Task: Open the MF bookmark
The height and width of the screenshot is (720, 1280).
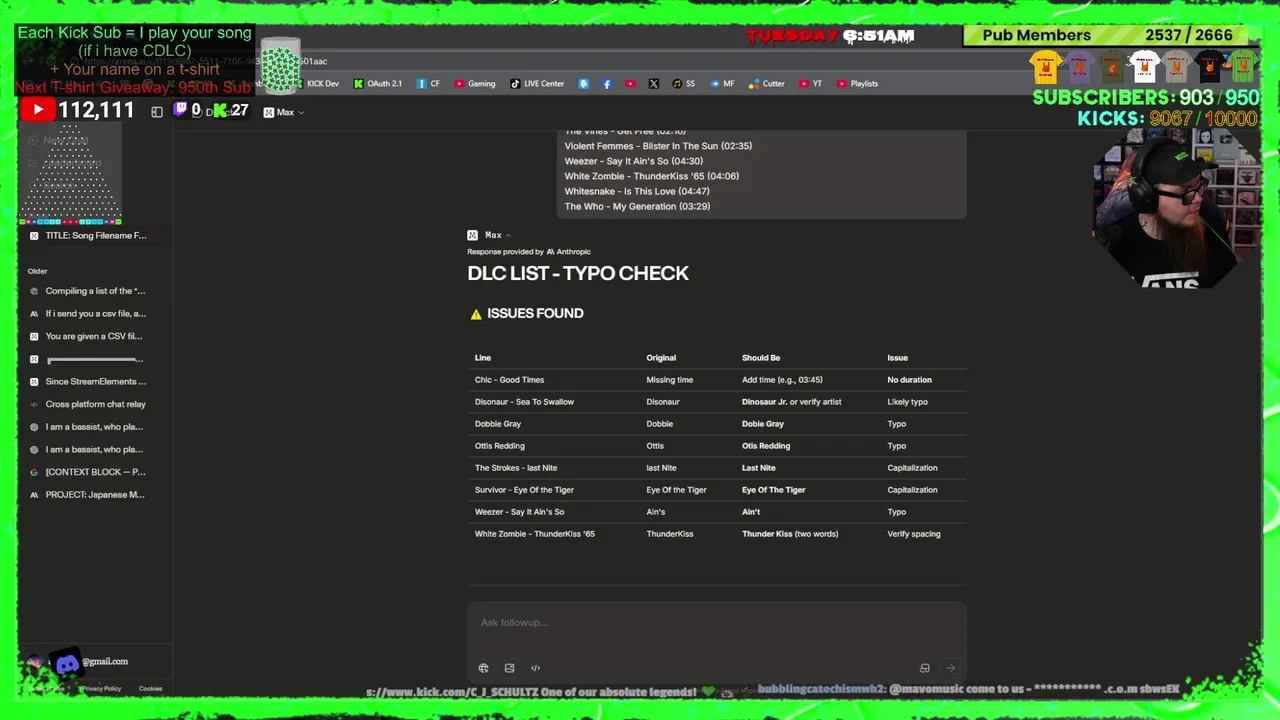Action: [x=722, y=84]
